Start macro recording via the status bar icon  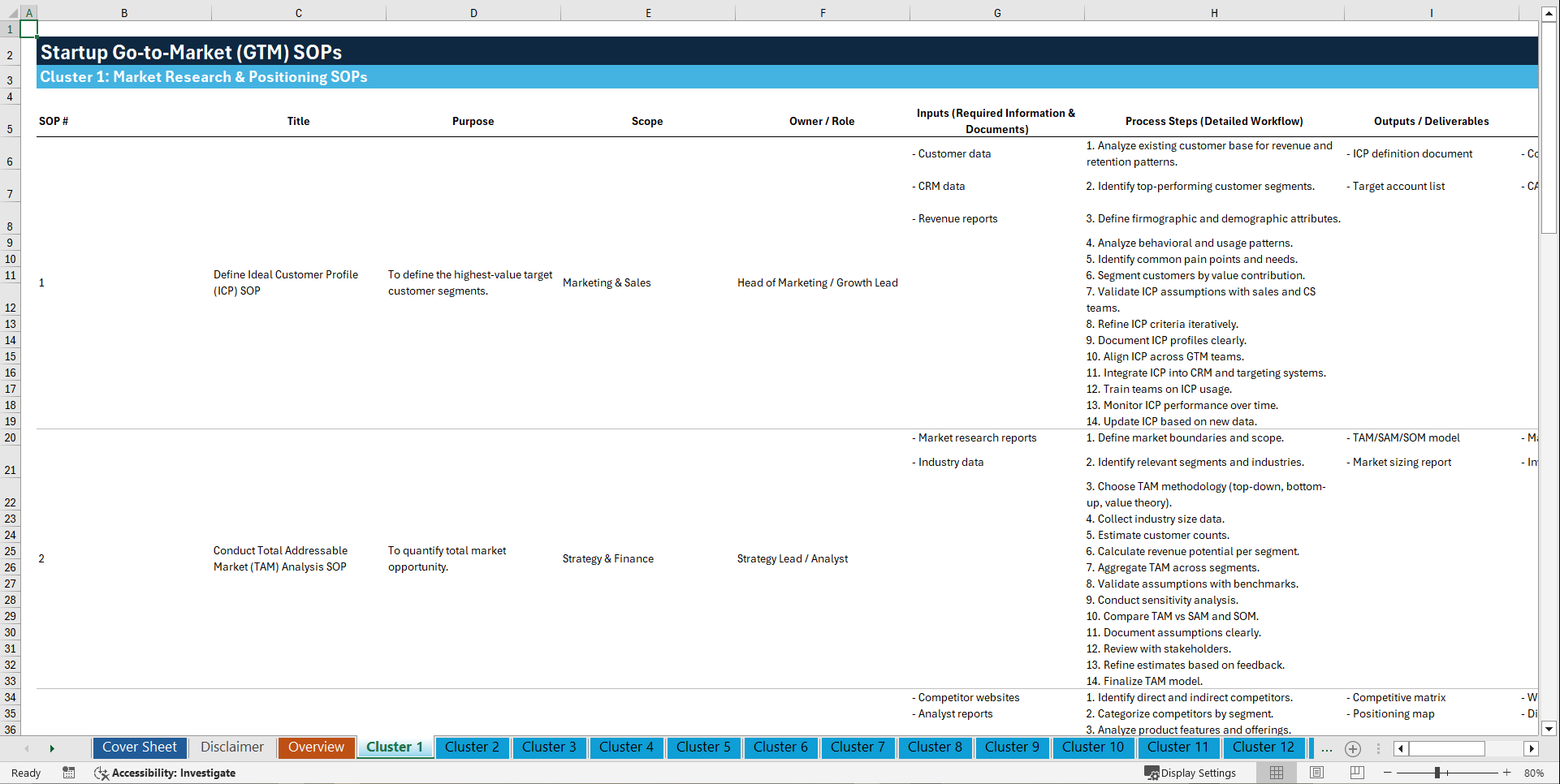click(69, 773)
